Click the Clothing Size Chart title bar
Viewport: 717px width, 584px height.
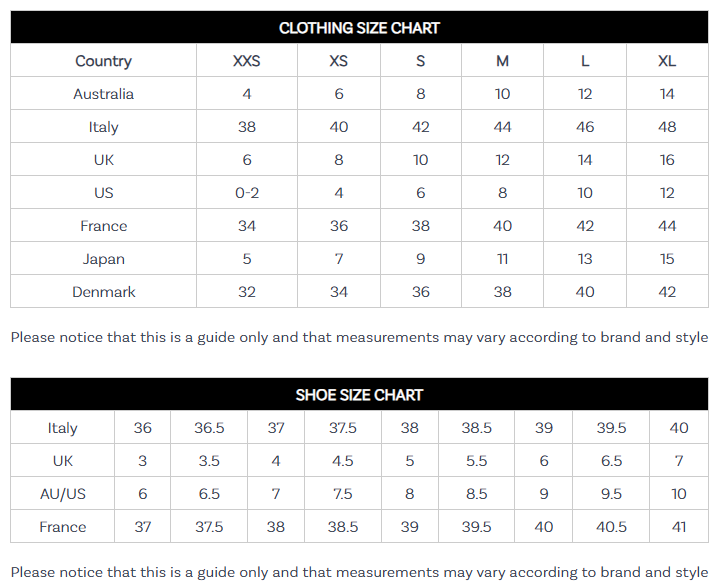[359, 28]
